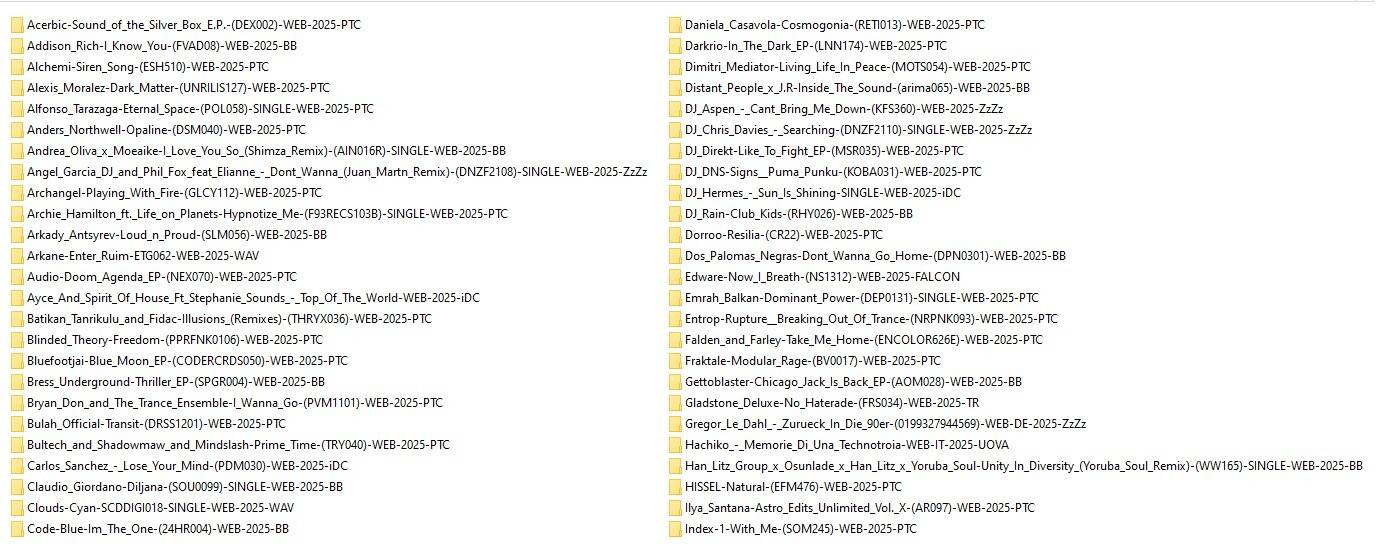The image size is (1382, 554).
Task: Select Bryan_Don_and_The_Trance_Ensemble-I_Wanna_Go name
Action: (235, 403)
